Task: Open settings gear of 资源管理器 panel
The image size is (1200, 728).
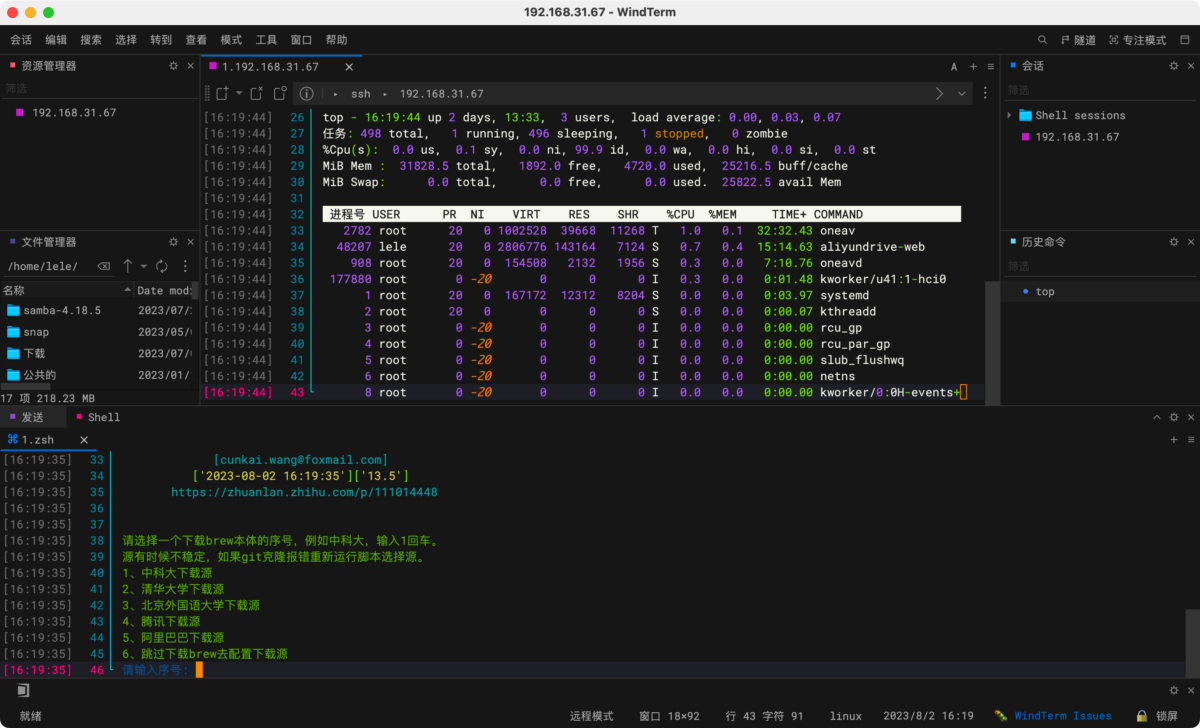Action: pos(173,66)
